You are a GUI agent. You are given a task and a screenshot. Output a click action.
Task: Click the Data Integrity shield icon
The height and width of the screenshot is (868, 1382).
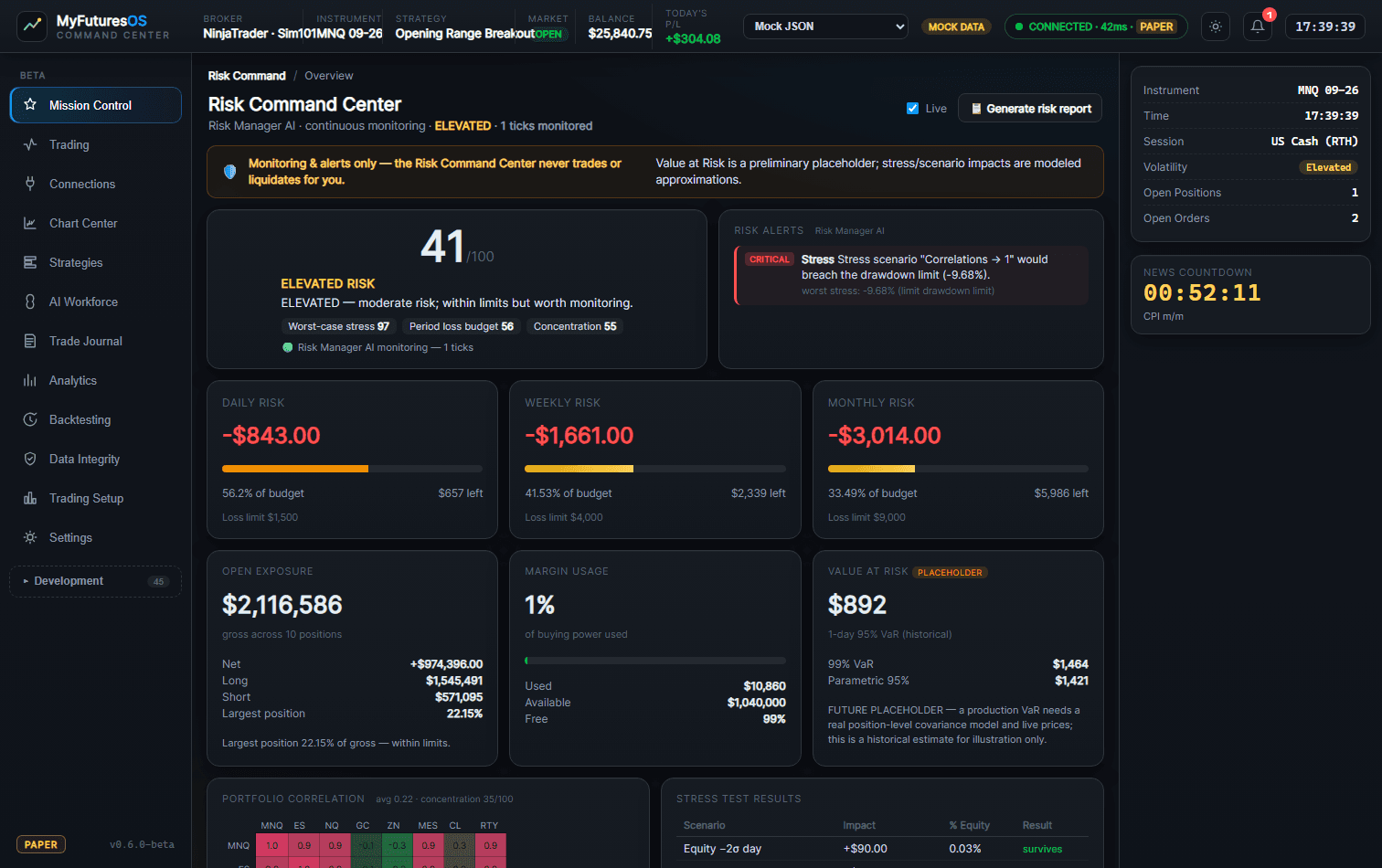coord(30,459)
